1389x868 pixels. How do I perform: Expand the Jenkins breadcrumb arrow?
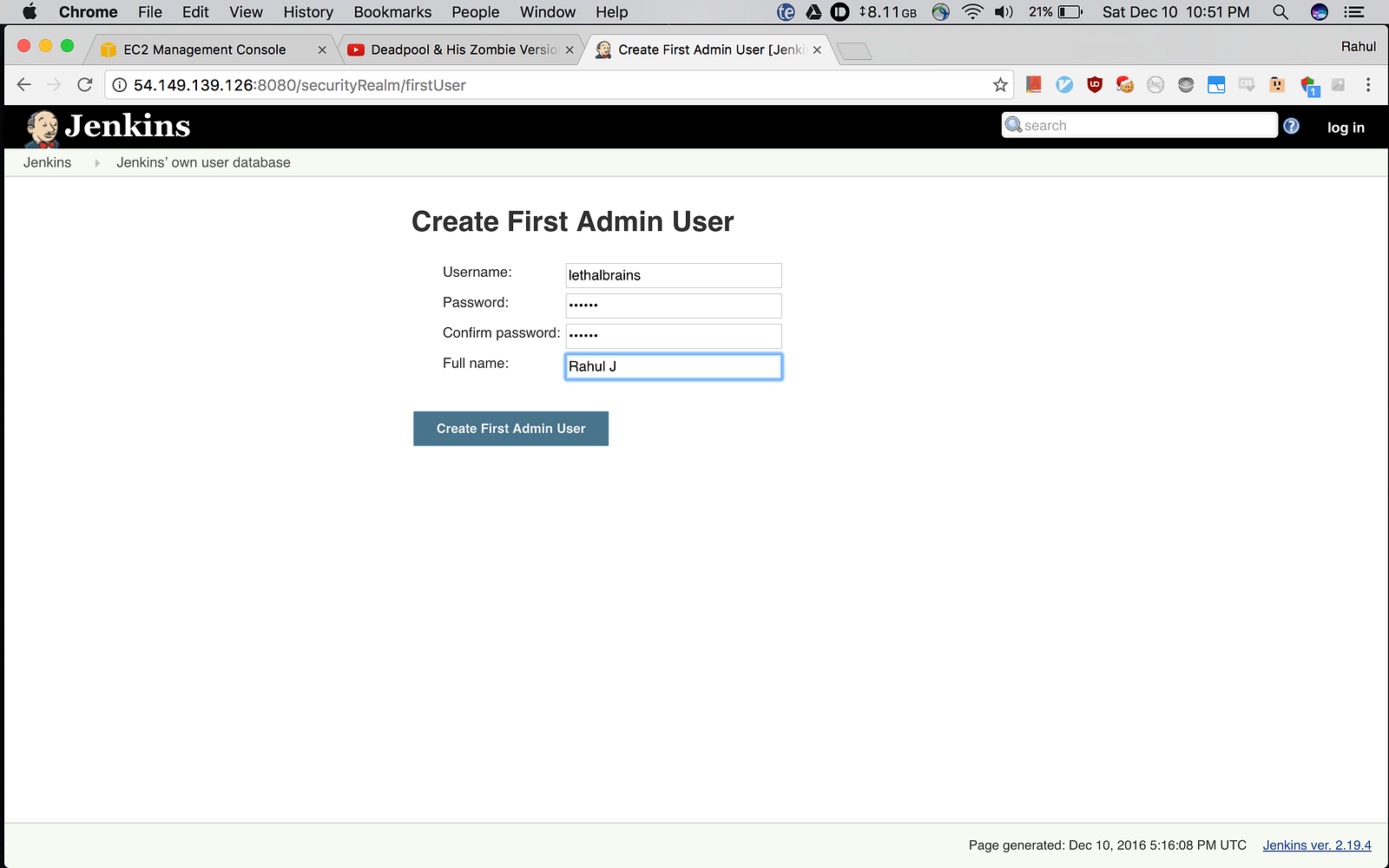[x=97, y=163]
